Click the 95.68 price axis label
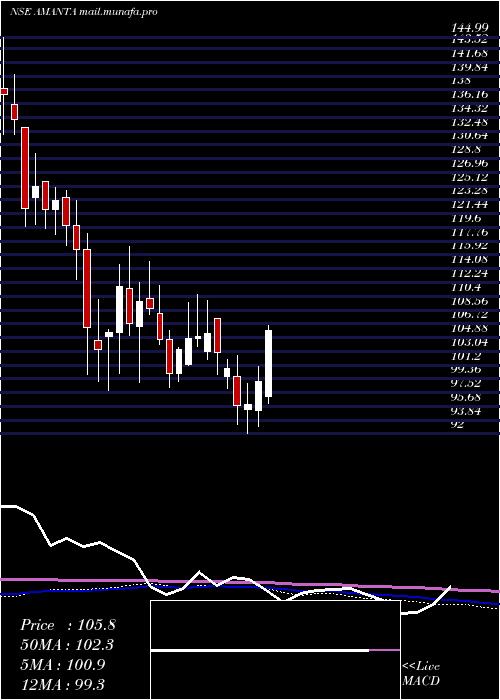The width and height of the screenshot is (500, 700). [x=467, y=397]
